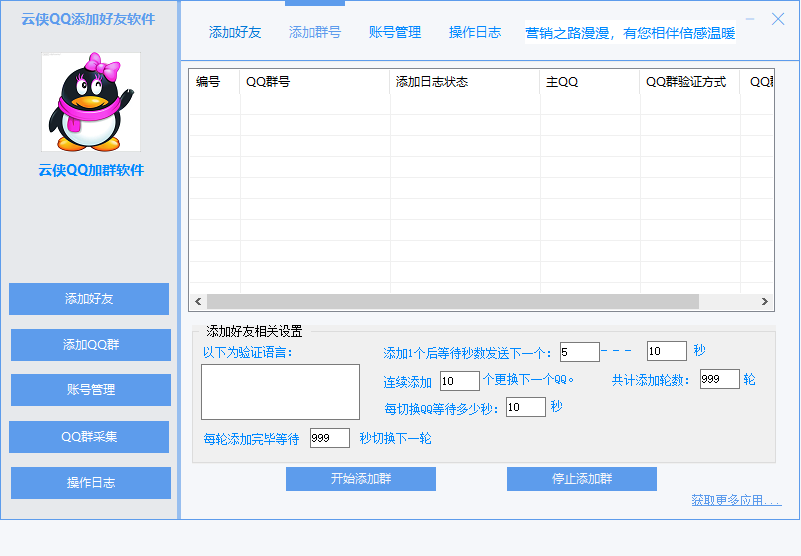Viewport: 801px width, 556px height.
Task: Focus the minimum wait seconds field showing 5
Action: click(580, 352)
